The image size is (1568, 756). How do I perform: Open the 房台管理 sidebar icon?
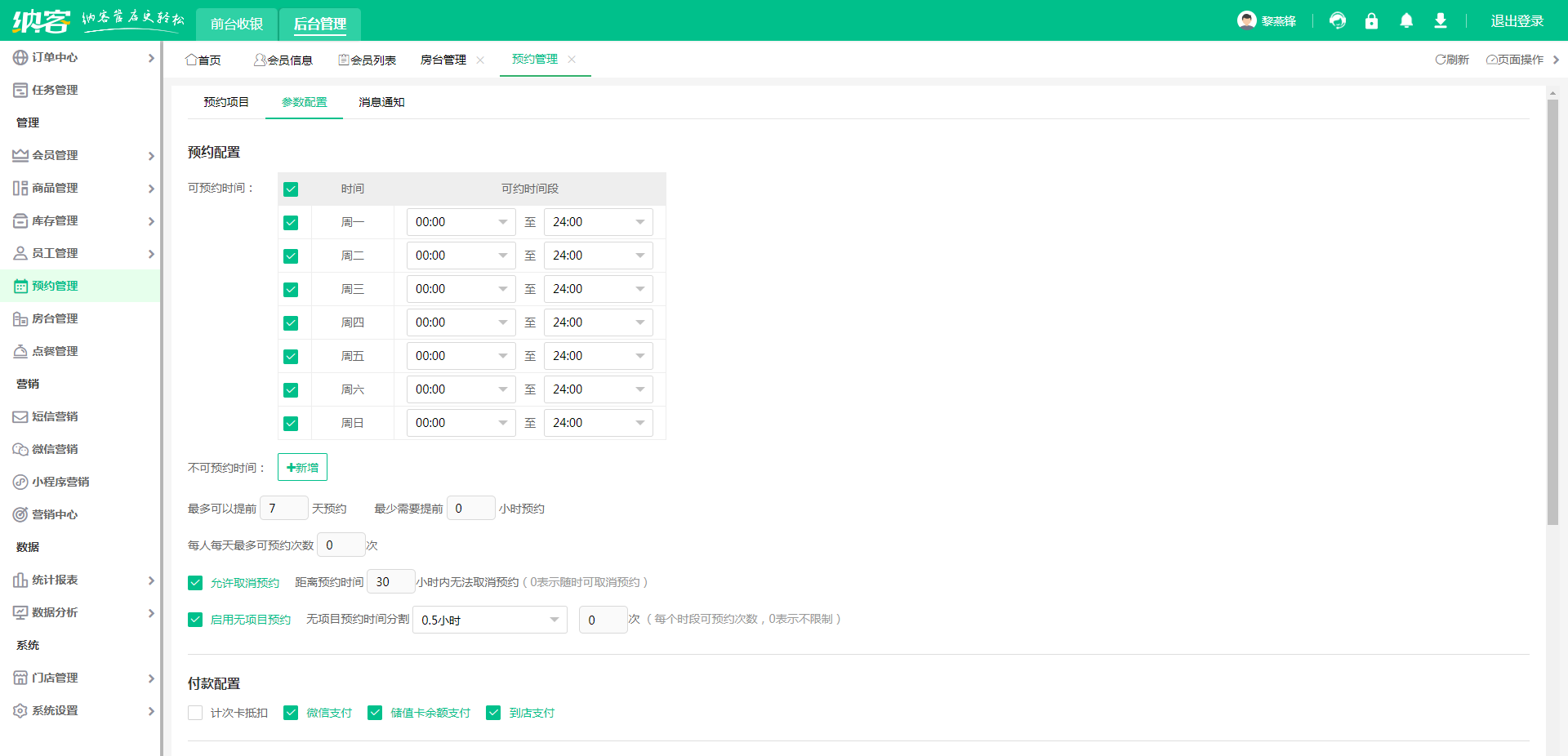20,318
